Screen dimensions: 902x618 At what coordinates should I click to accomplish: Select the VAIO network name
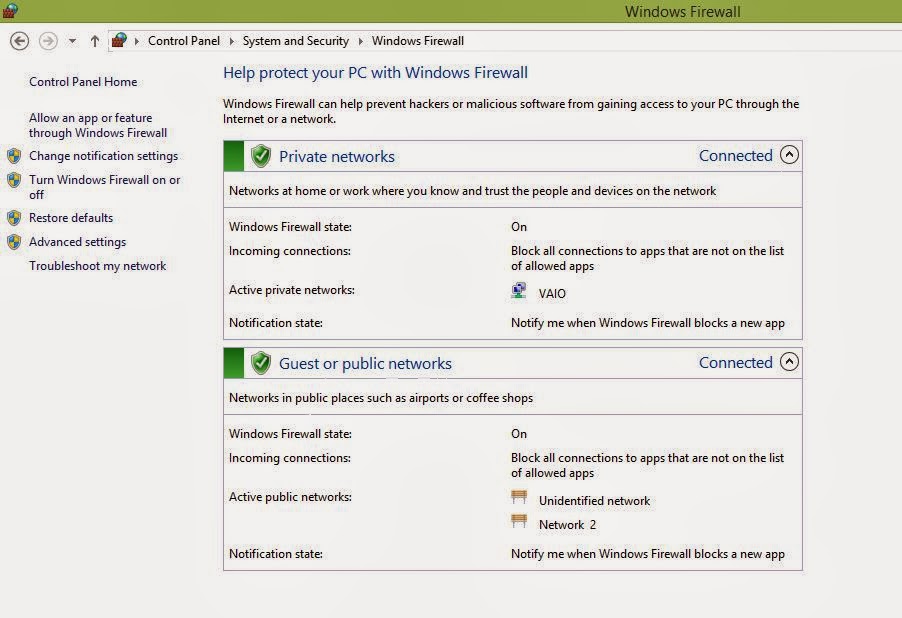coord(552,293)
